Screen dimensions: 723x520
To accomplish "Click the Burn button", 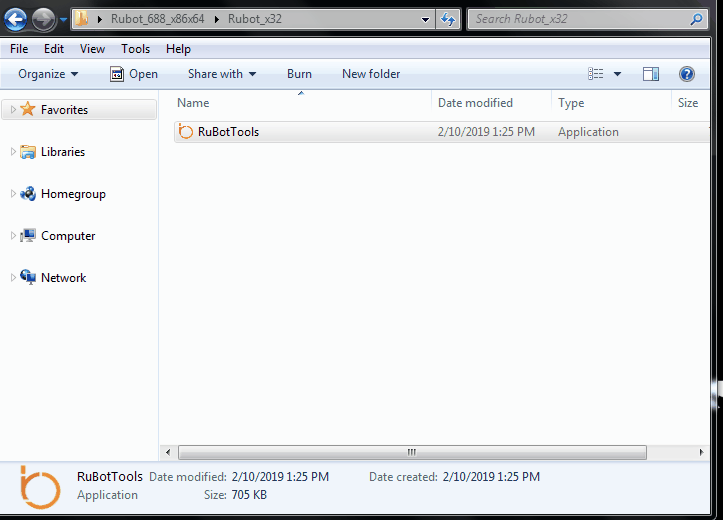I will tap(299, 74).
